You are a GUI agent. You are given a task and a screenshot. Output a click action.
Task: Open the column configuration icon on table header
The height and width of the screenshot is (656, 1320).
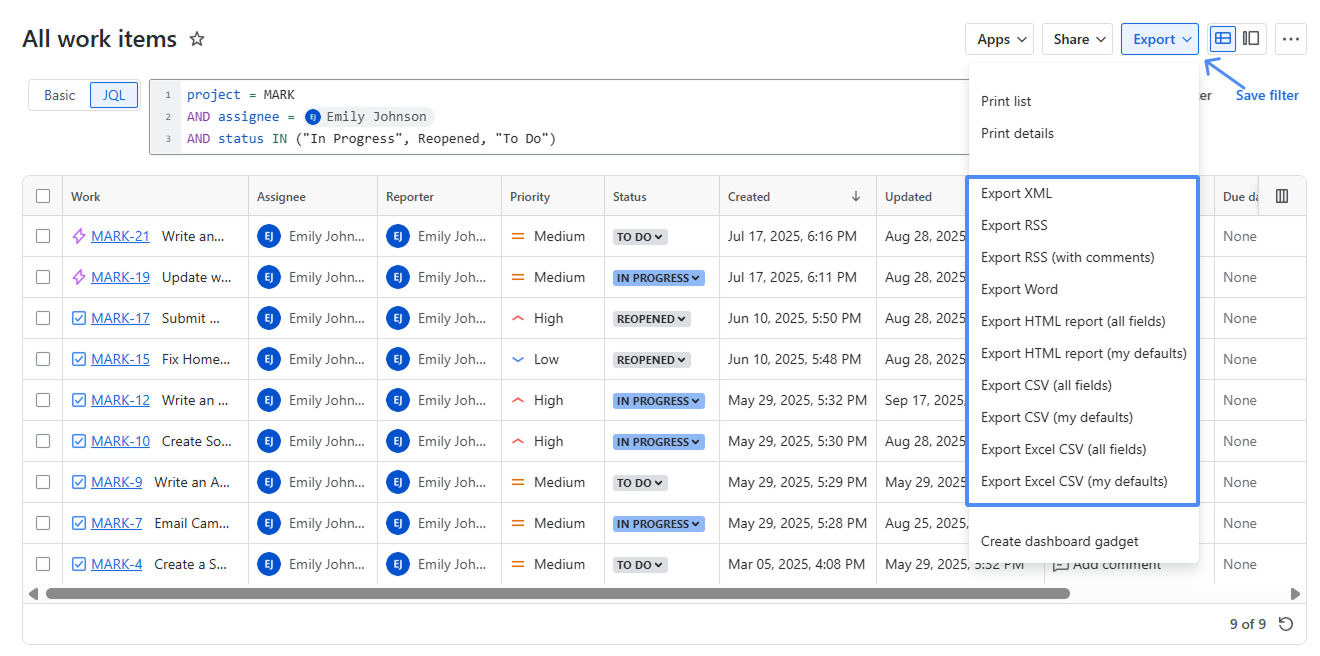[1281, 195]
